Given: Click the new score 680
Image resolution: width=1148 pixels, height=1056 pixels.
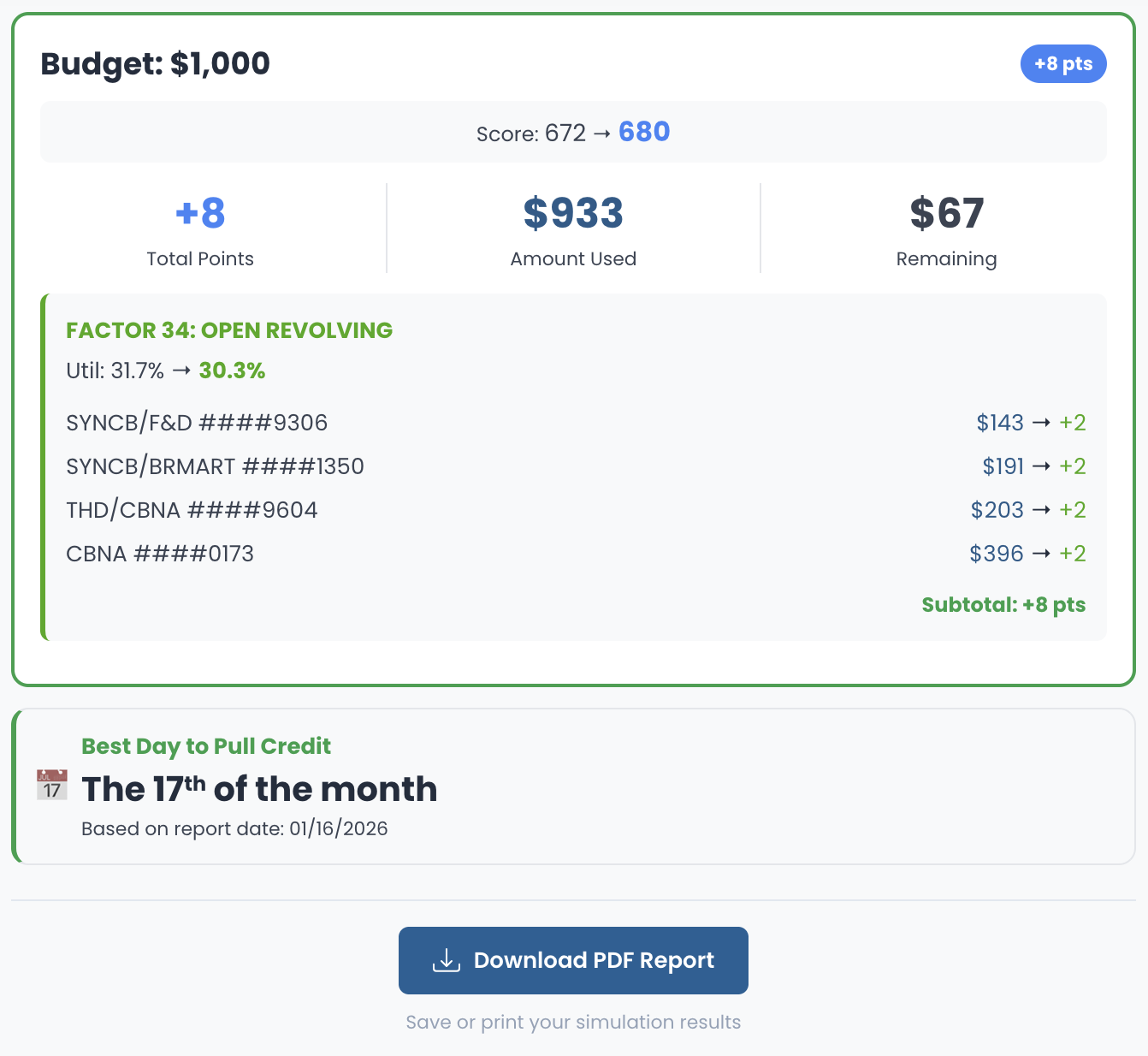Looking at the screenshot, I should coord(644,132).
